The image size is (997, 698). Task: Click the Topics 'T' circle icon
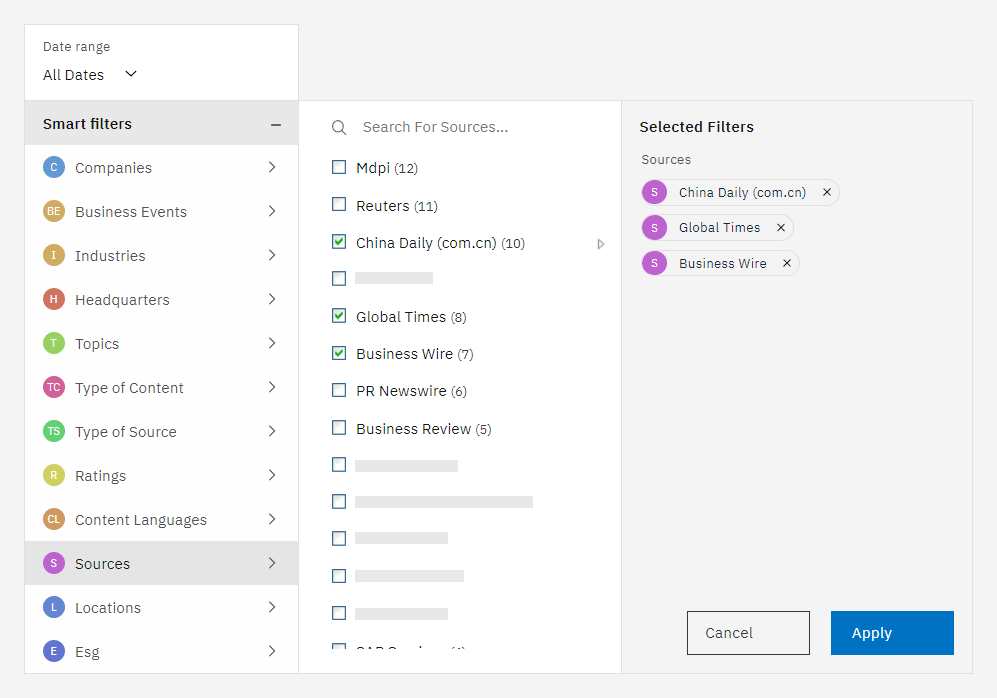tap(54, 343)
